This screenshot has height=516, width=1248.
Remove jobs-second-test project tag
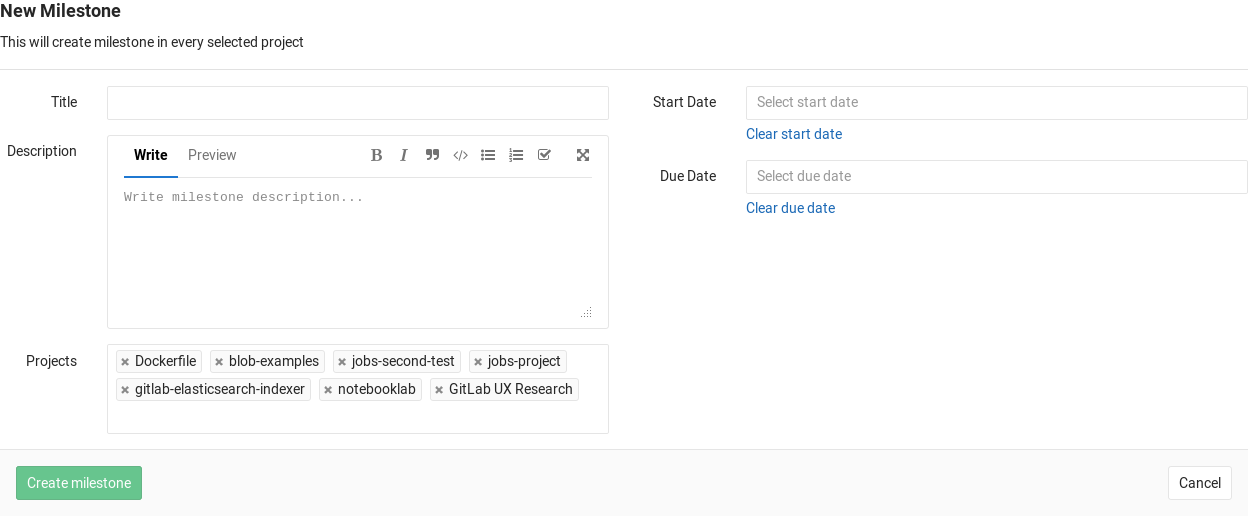[342, 362]
